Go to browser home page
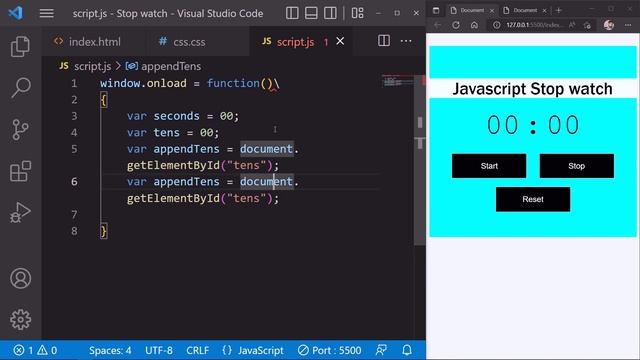Screen dimensions: 640x360 tap(474, 25)
